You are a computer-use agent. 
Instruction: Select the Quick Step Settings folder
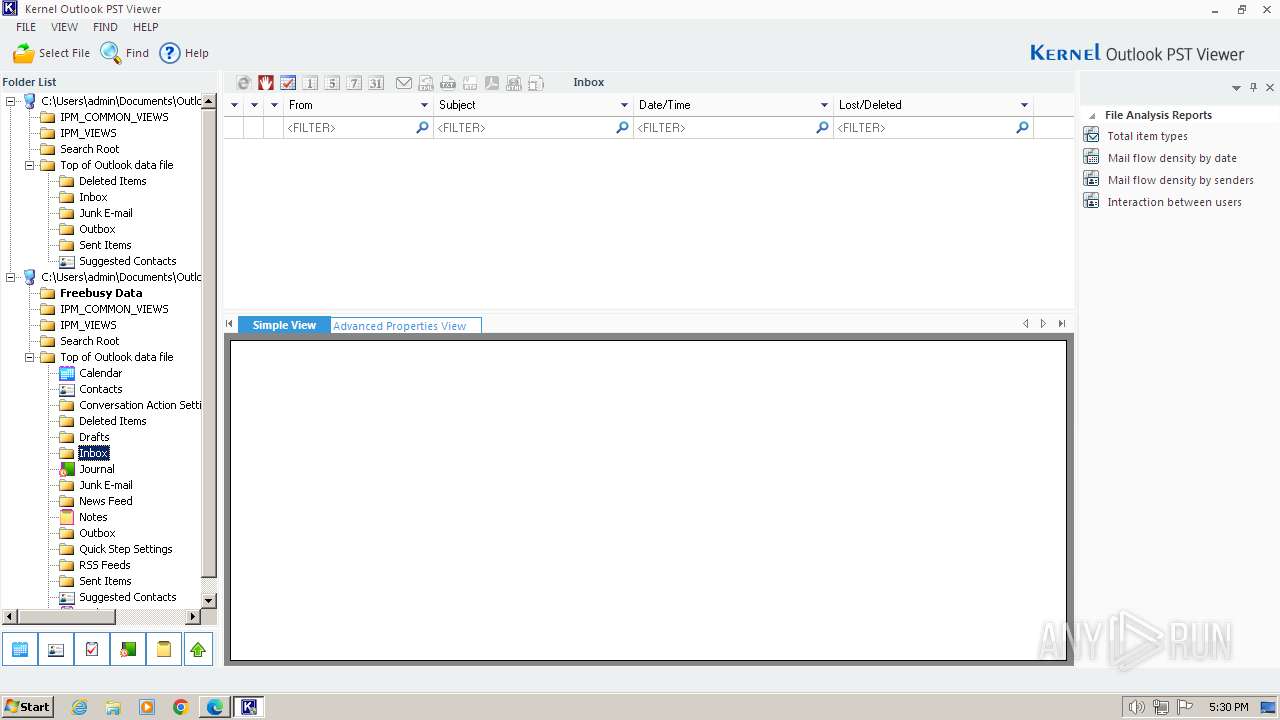(126, 549)
